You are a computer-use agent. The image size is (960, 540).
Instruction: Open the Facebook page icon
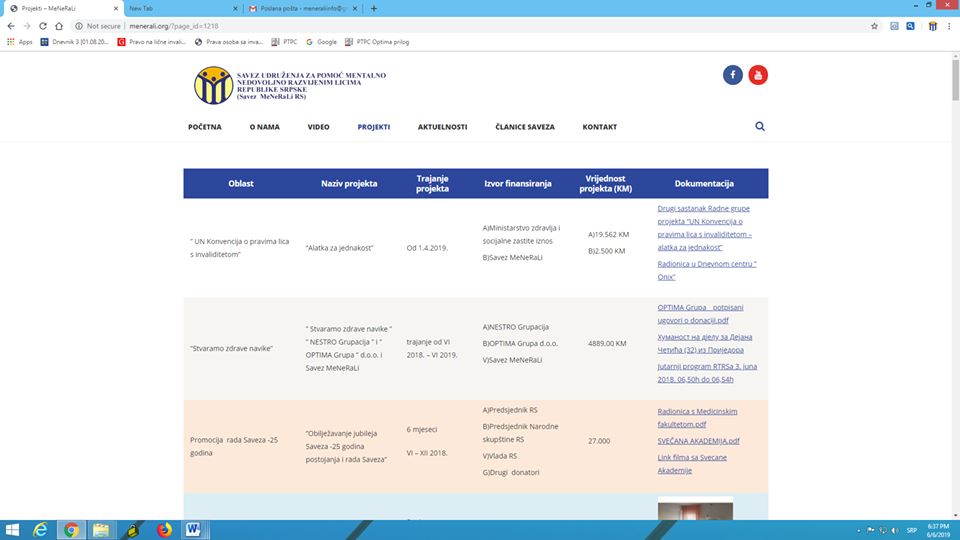[733, 75]
